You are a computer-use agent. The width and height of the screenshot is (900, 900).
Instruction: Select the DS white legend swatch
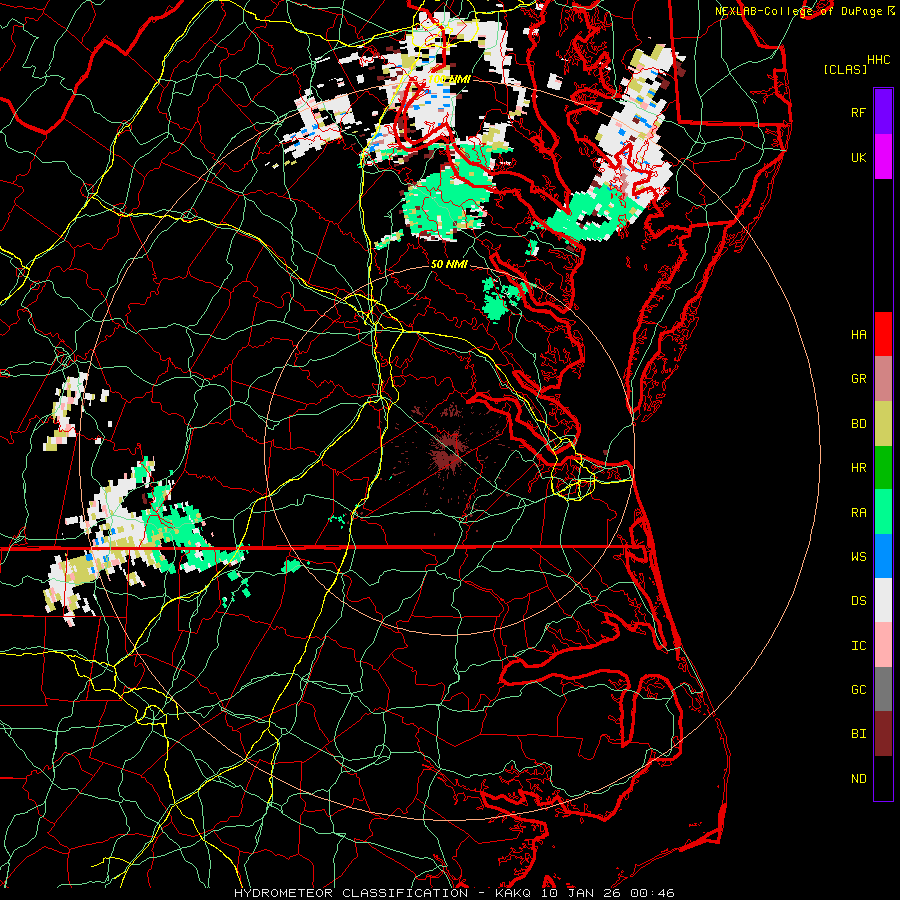tap(883, 600)
